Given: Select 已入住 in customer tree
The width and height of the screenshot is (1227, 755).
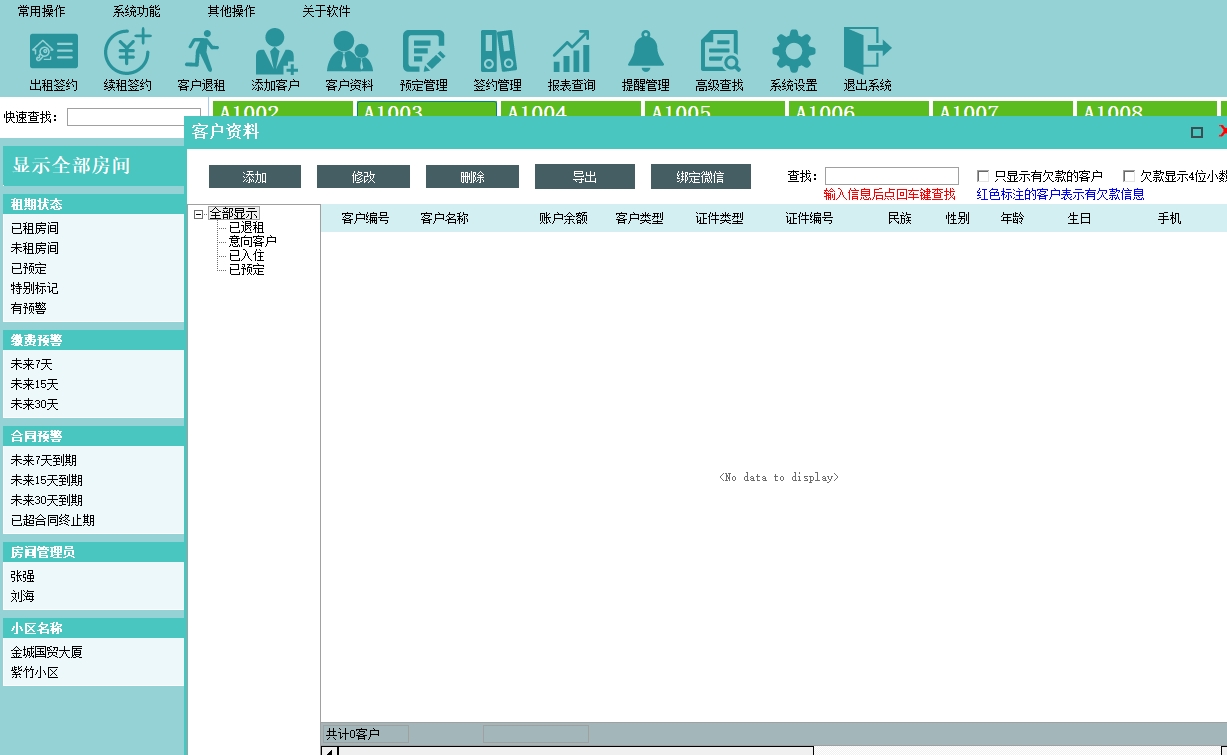Looking at the screenshot, I should (x=246, y=255).
